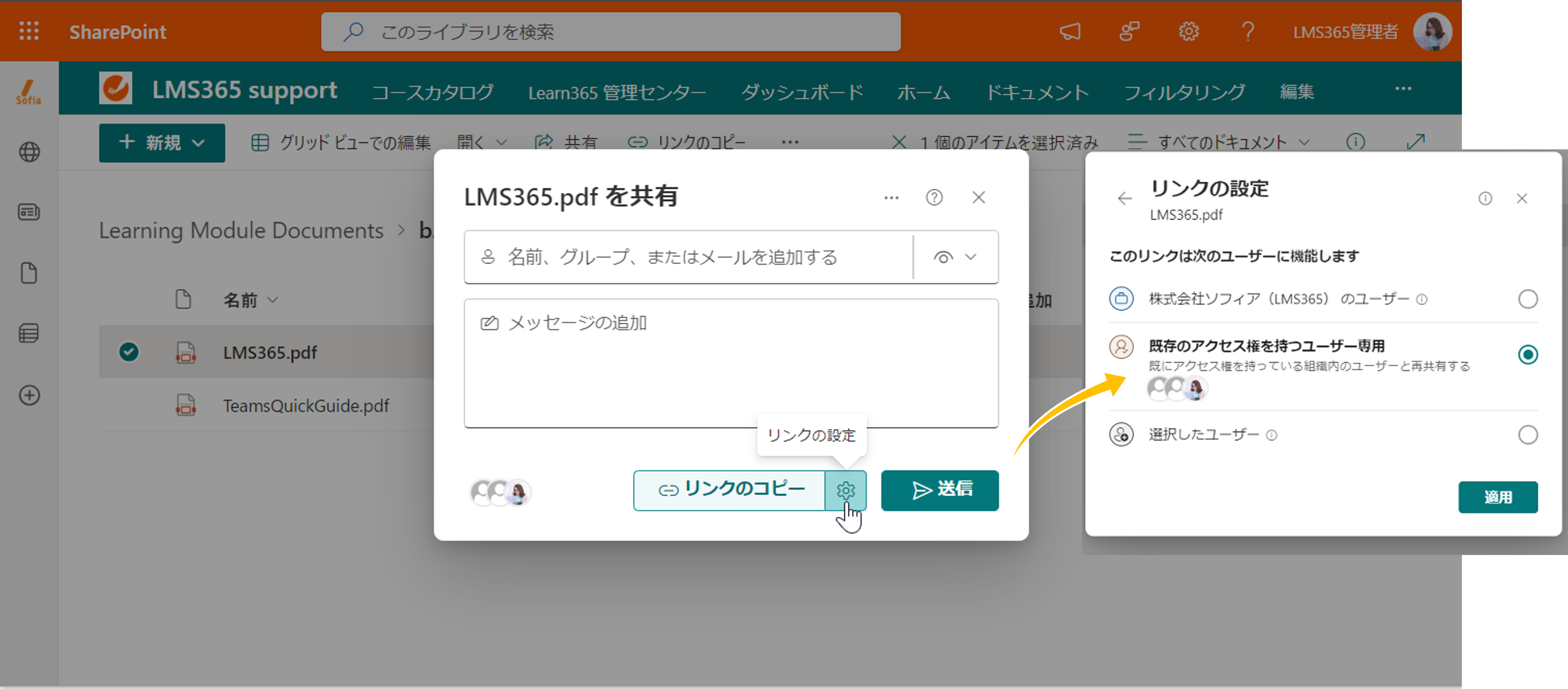Viewport: 1568px width, 689px height.
Task: Click the avatars under 既存のアクセス権を持つユーザー専用
Action: (x=1177, y=388)
